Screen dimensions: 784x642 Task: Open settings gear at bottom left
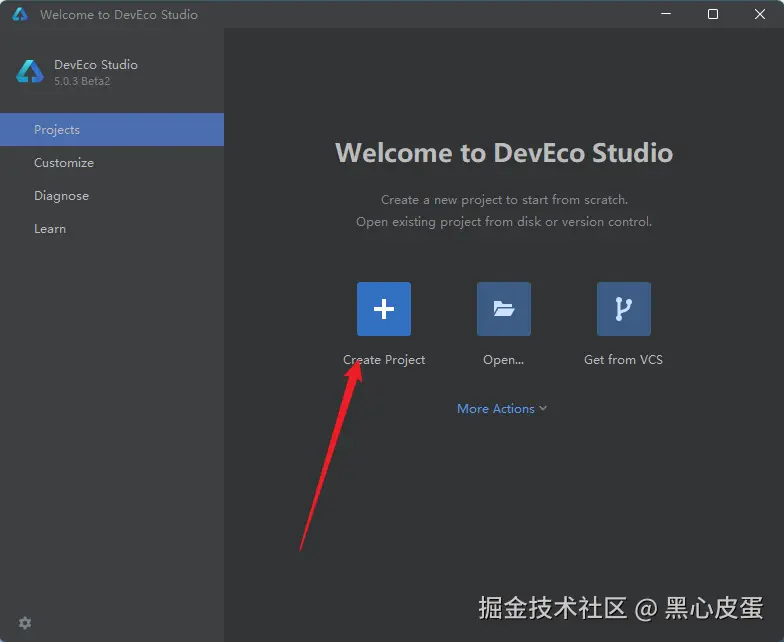click(25, 623)
